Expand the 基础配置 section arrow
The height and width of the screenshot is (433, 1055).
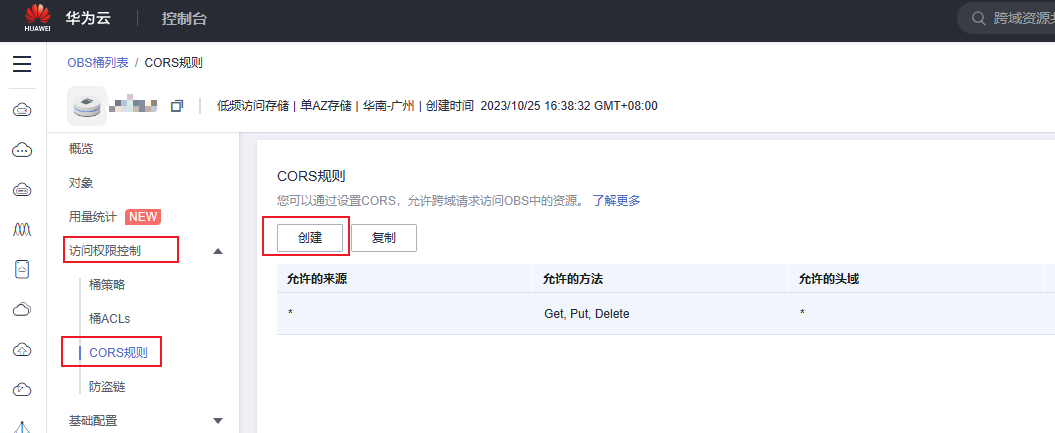tap(218, 421)
